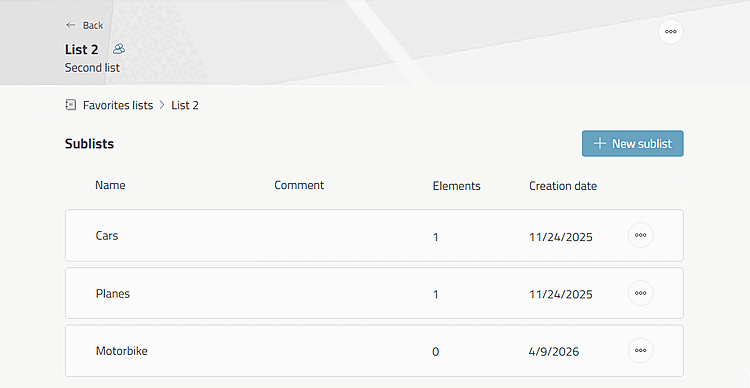Open the Cars sublist row
This screenshot has width=750, height=388.
(374, 235)
